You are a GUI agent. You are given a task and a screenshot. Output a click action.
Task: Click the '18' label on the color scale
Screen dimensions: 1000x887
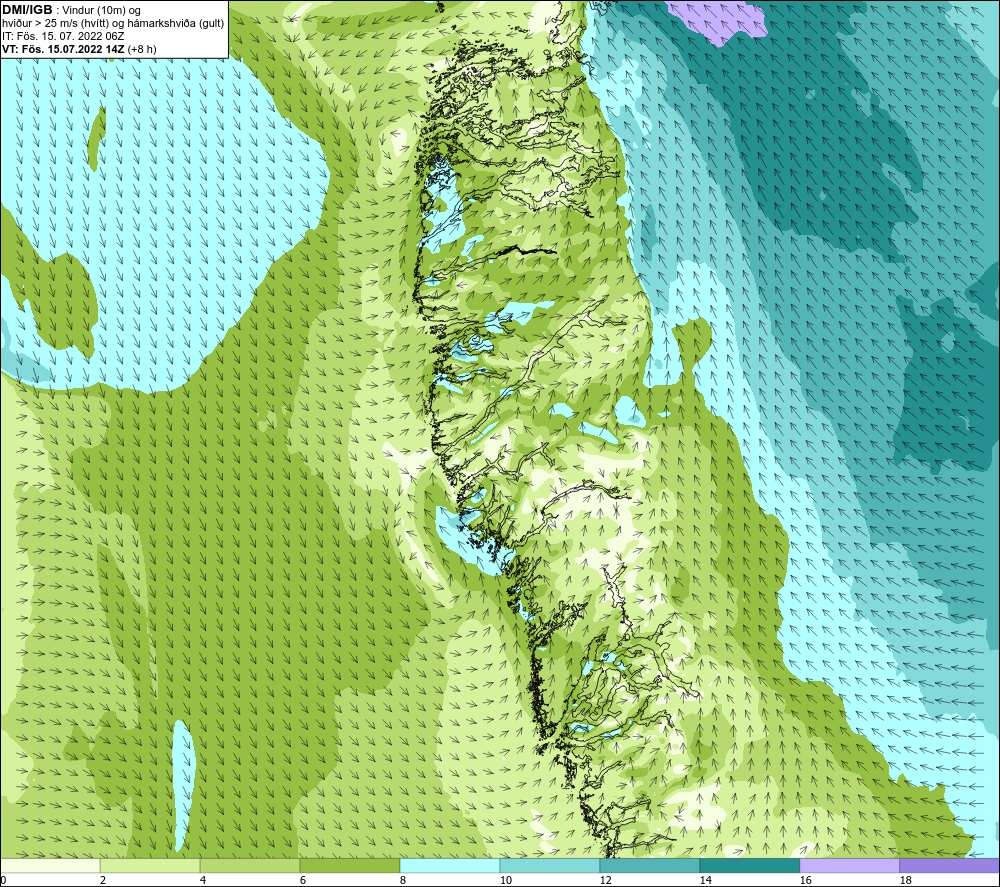(x=906, y=880)
